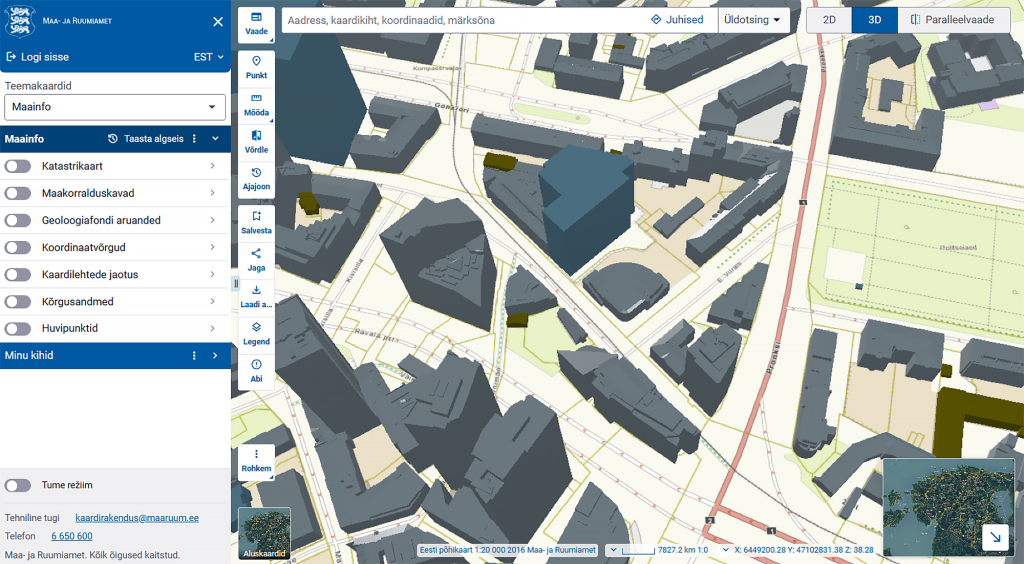Image resolution: width=1024 pixels, height=564 pixels.
Task: Expand Kõrgusandmed row chevron
Action: 212,302
